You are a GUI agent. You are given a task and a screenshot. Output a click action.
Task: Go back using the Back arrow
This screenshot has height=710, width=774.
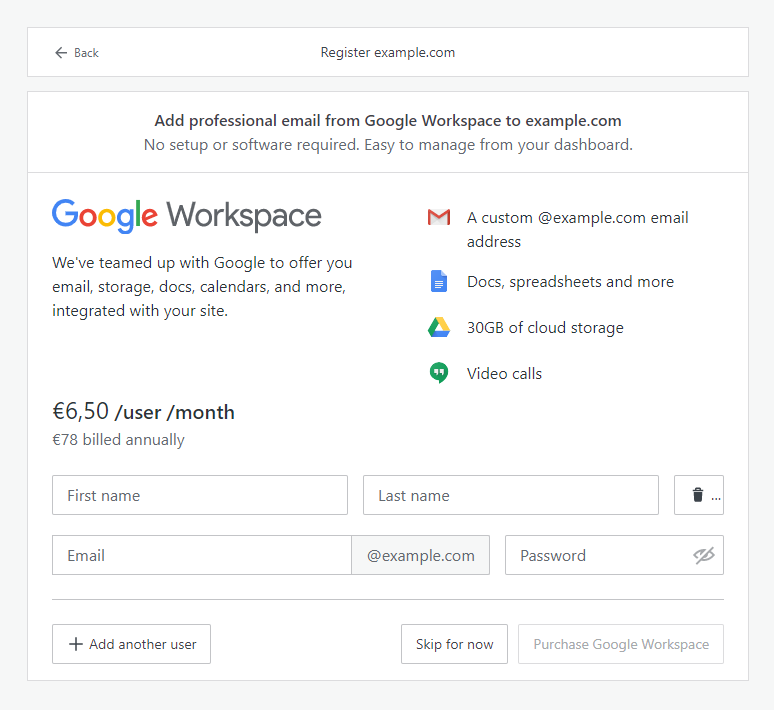coord(61,52)
